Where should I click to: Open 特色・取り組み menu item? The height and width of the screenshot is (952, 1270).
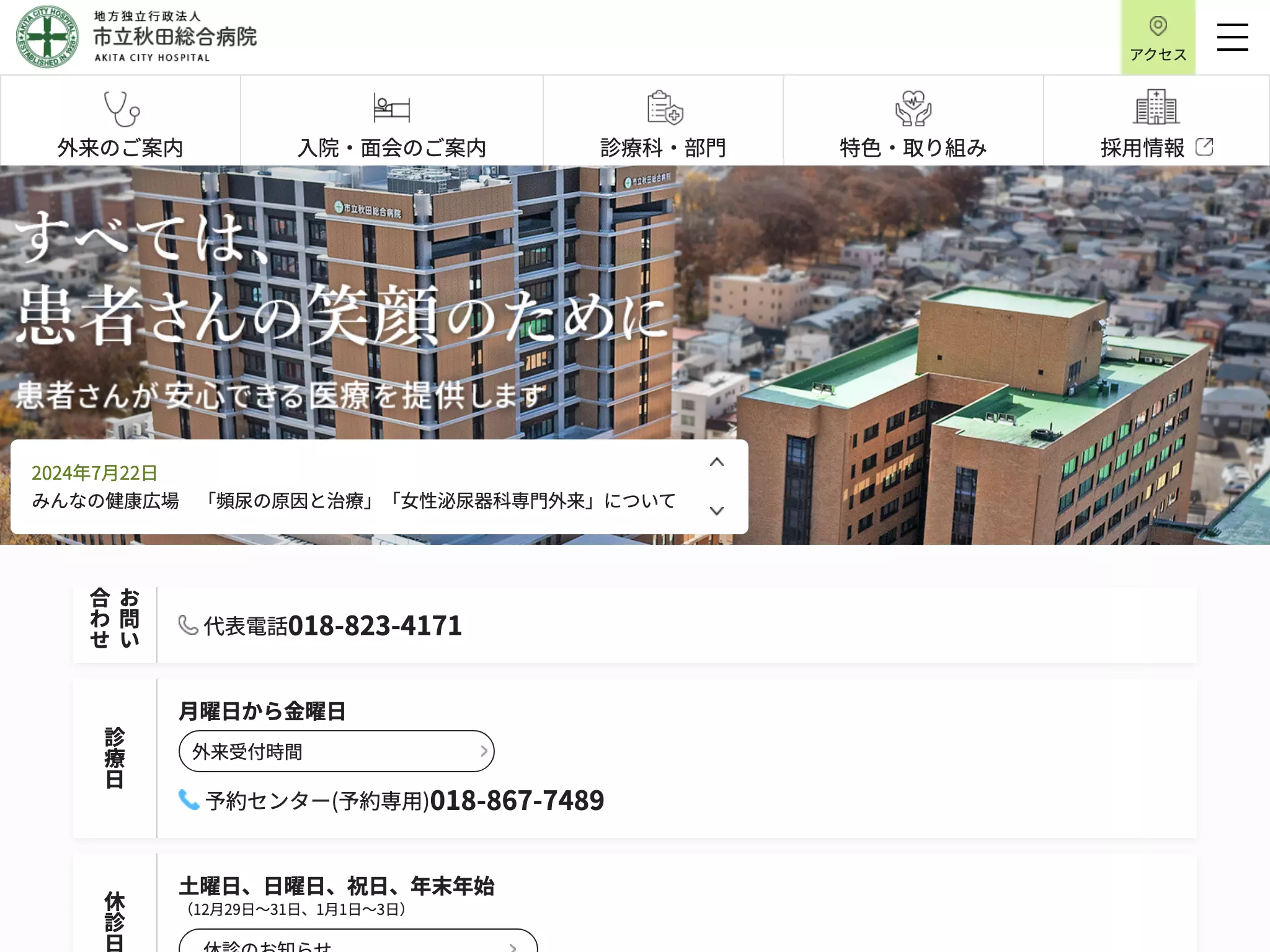(x=913, y=121)
